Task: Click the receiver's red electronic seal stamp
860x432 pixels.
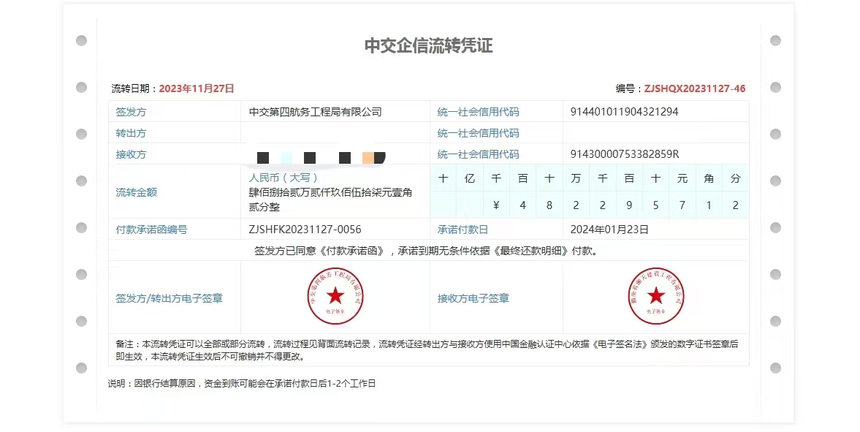Action: 656,297
